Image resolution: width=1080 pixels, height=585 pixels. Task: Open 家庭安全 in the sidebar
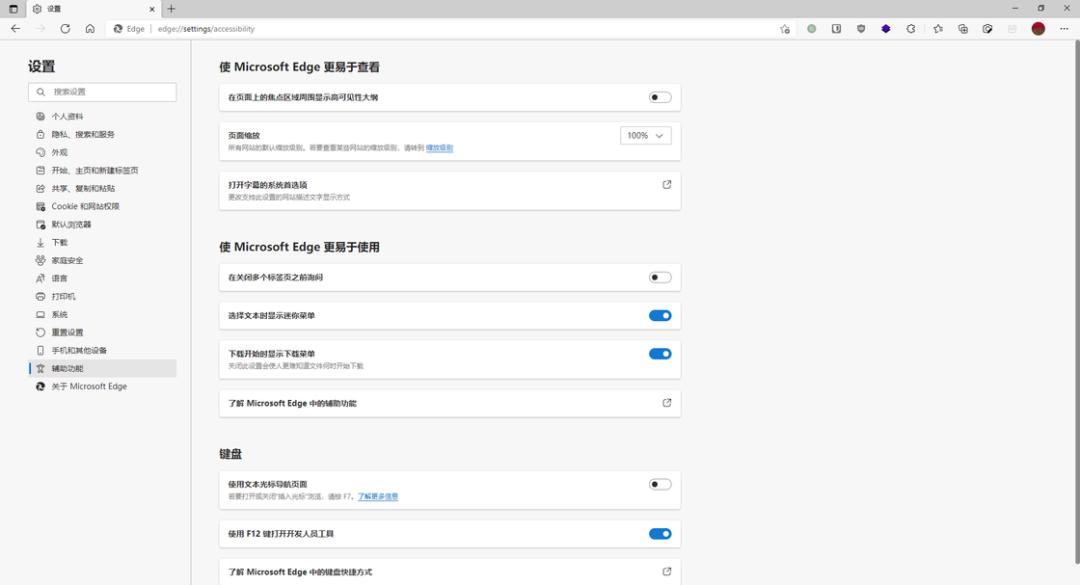(102, 260)
